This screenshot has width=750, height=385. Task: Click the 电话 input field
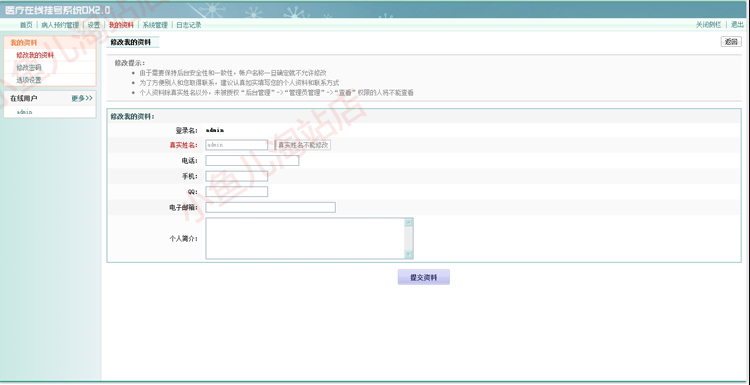pos(252,161)
